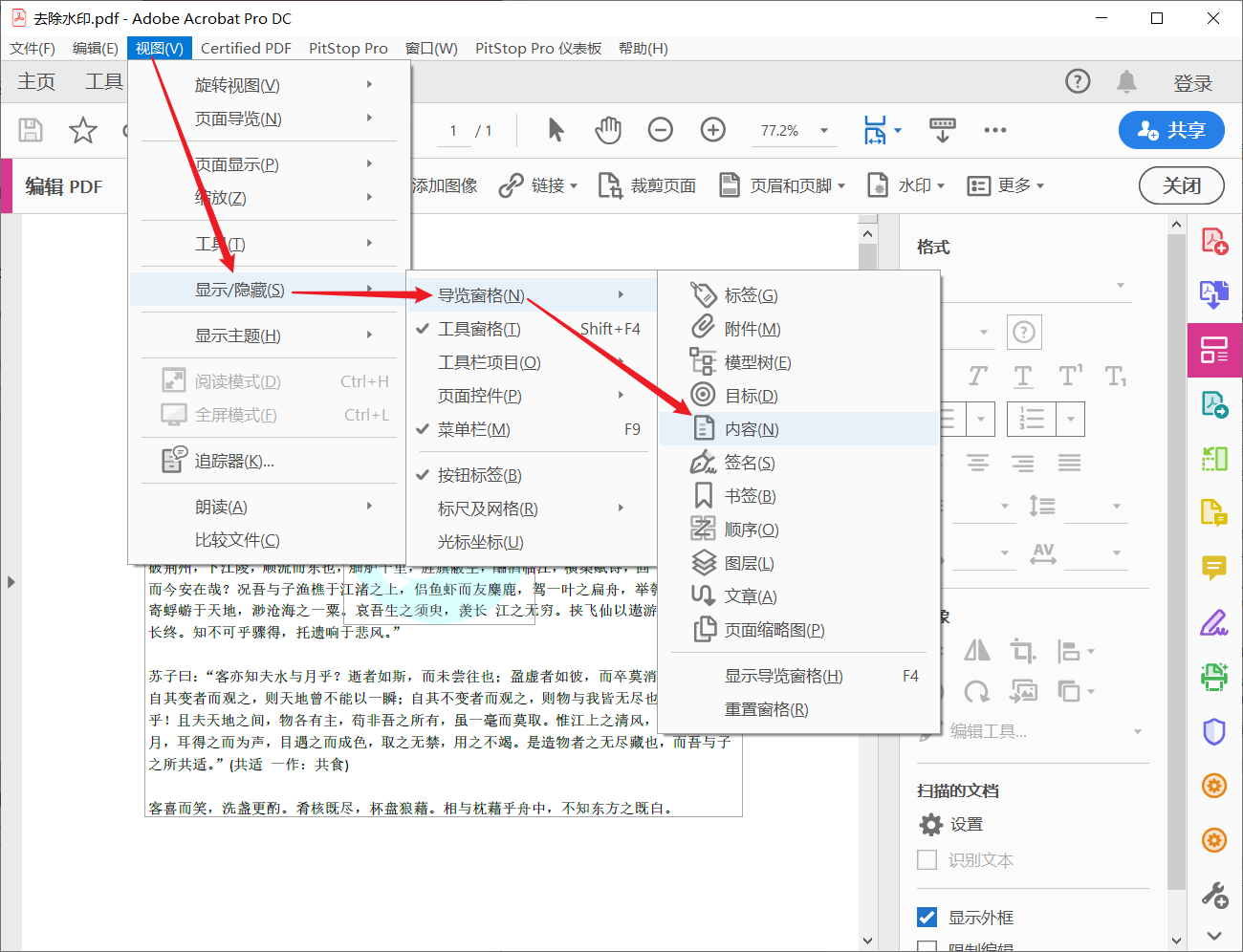This screenshot has height=952, width=1243.
Task: Open the 编辑 menu
Action: click(x=96, y=48)
